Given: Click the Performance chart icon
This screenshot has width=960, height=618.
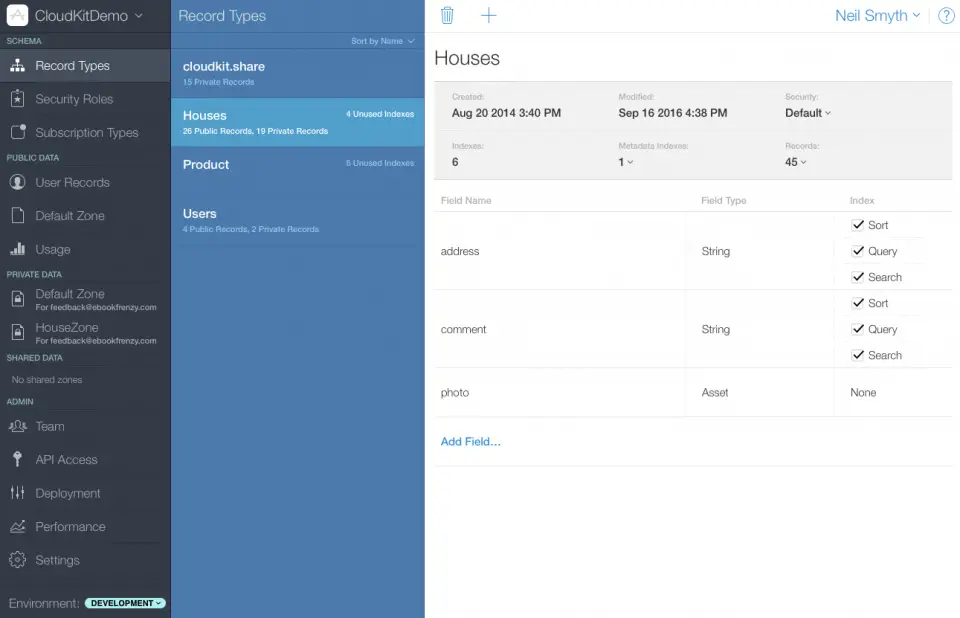Looking at the screenshot, I should click(x=17, y=527).
